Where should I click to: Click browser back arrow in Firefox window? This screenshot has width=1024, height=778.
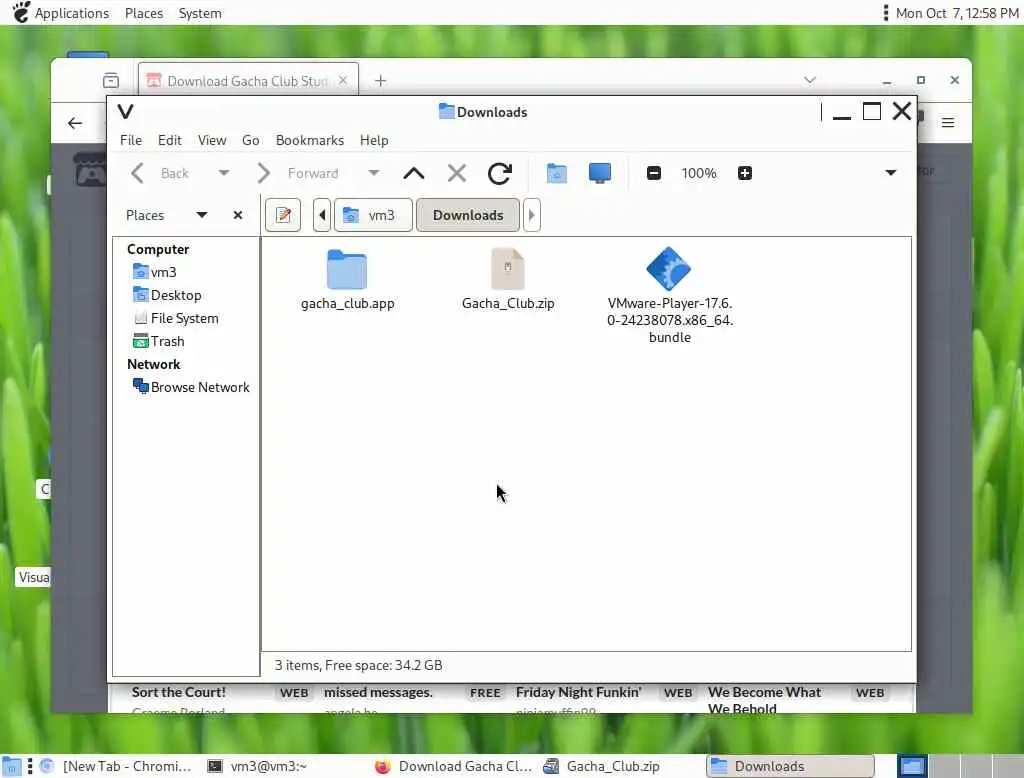coord(75,123)
